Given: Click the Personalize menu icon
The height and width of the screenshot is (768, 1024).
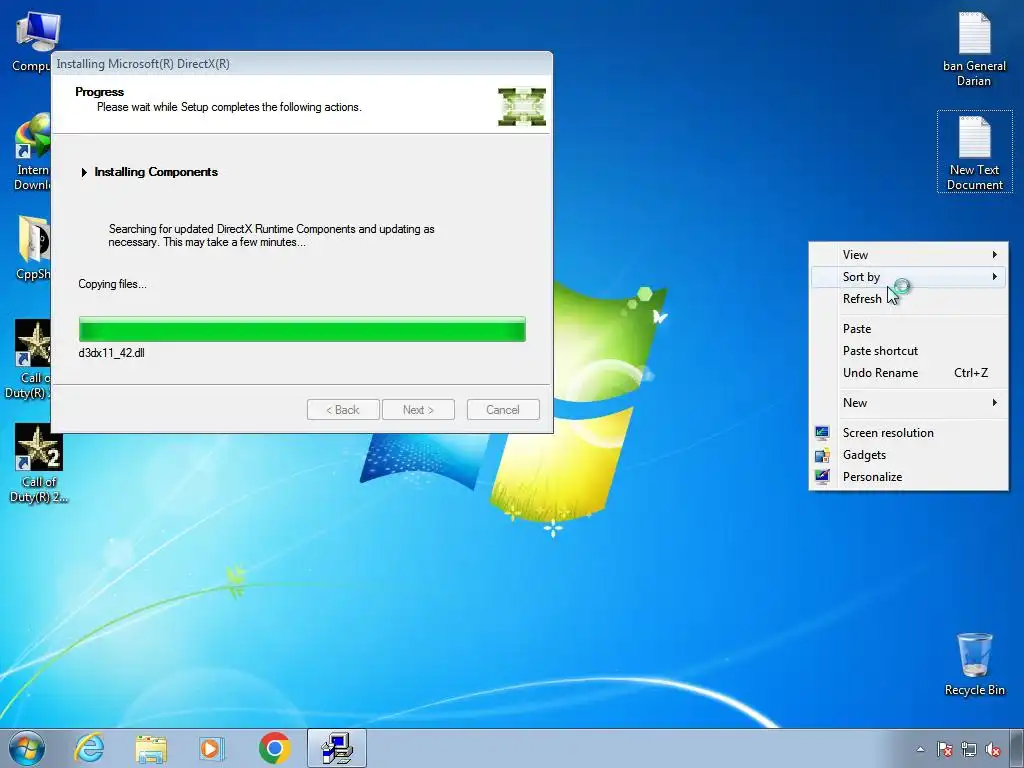Looking at the screenshot, I should click(x=822, y=477).
